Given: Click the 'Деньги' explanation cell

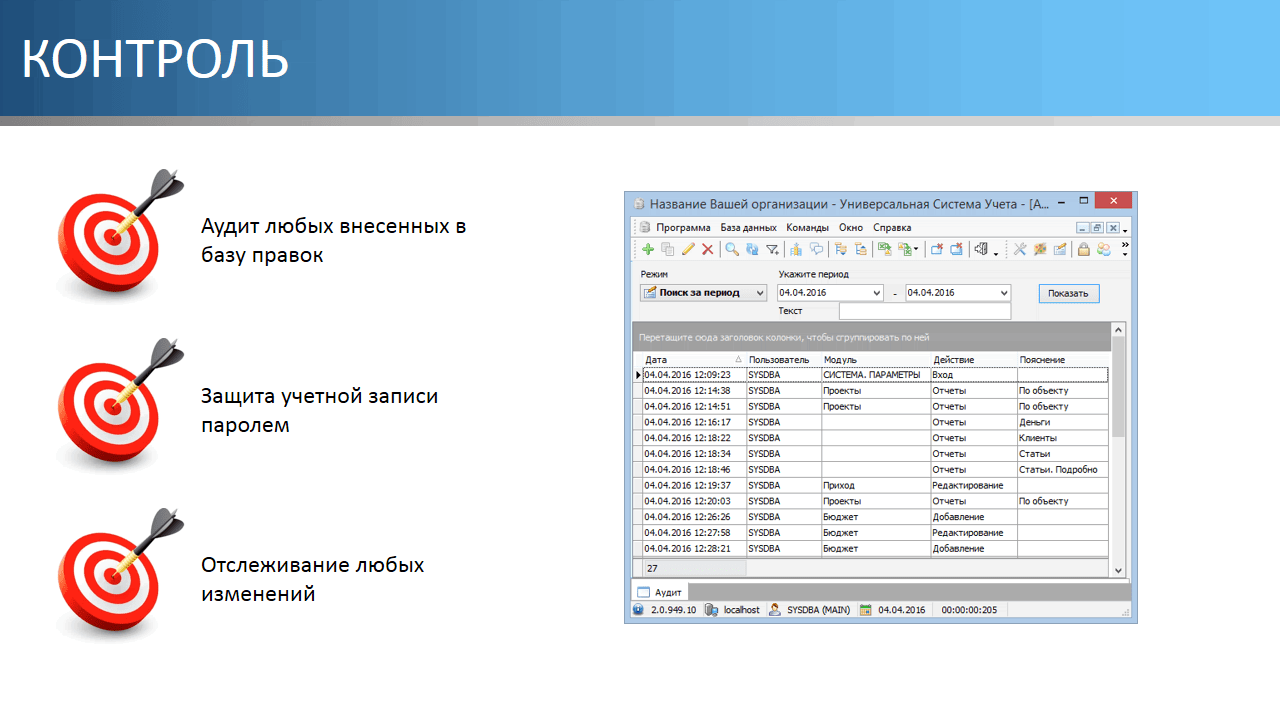Looking at the screenshot, I should (x=1063, y=422).
